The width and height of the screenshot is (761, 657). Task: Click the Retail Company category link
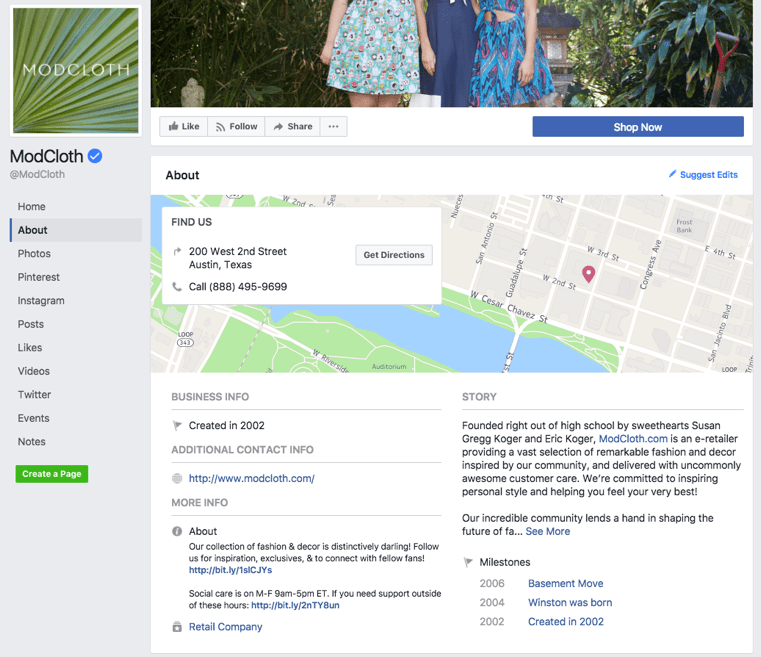pyautogui.click(x=226, y=627)
